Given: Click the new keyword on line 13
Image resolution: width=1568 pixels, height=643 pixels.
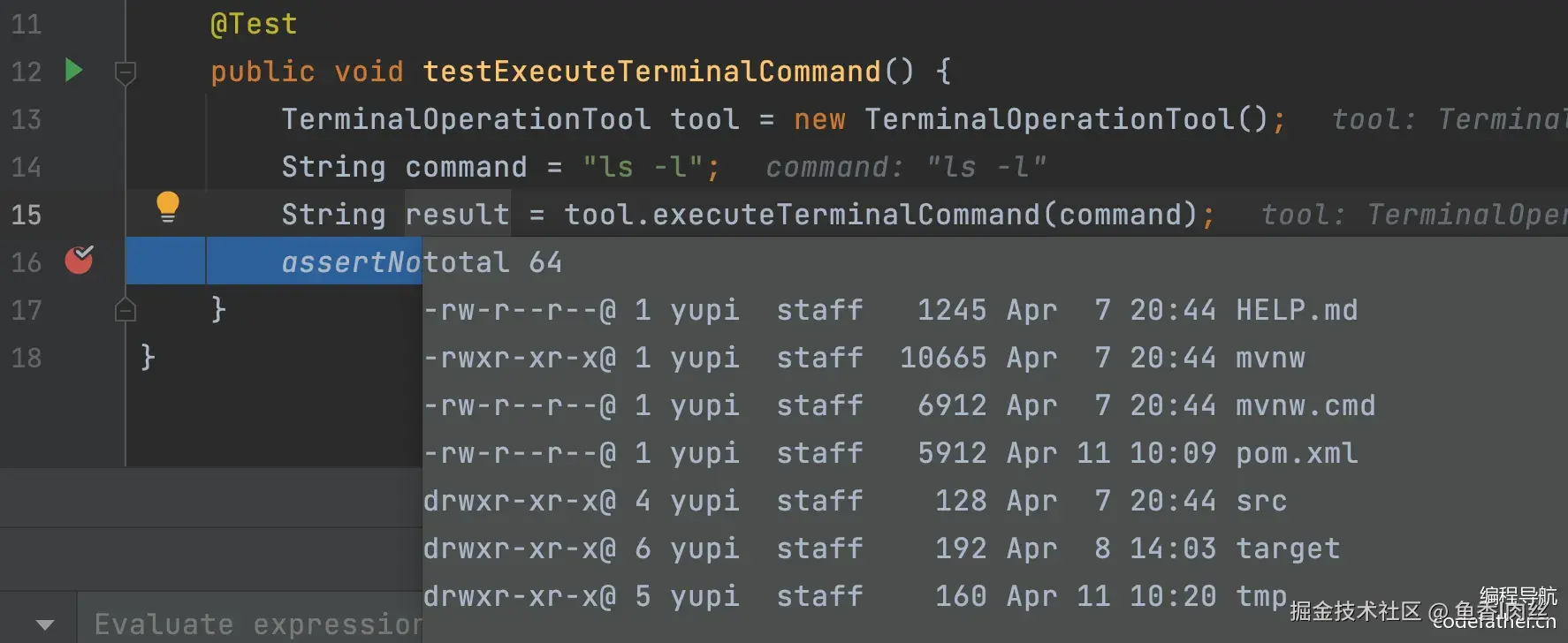Looking at the screenshot, I should (x=819, y=119).
